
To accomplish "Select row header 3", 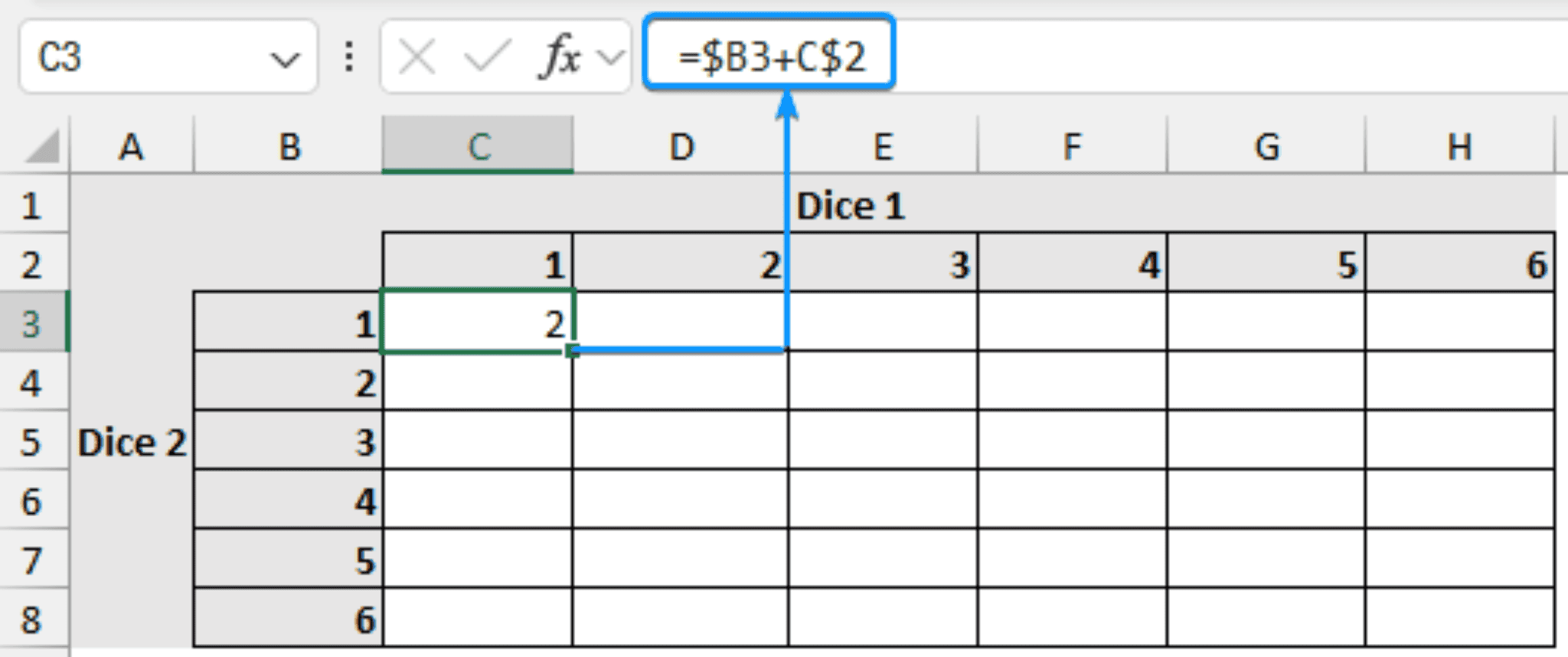I will 32,324.
